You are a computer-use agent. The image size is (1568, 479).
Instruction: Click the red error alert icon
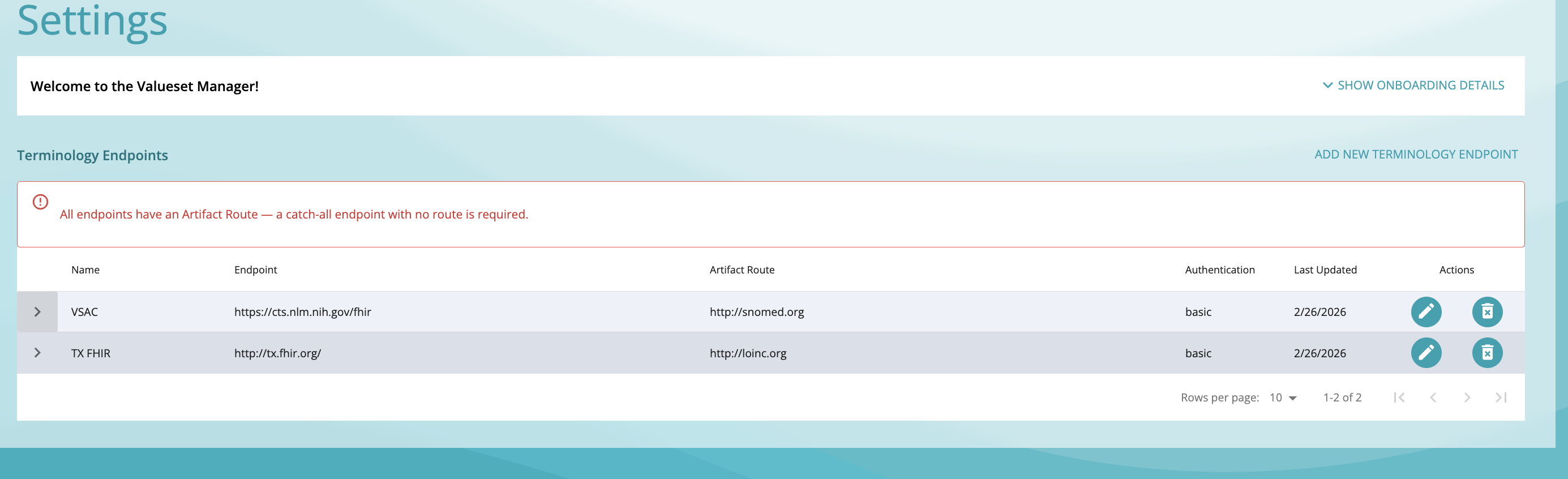40,202
